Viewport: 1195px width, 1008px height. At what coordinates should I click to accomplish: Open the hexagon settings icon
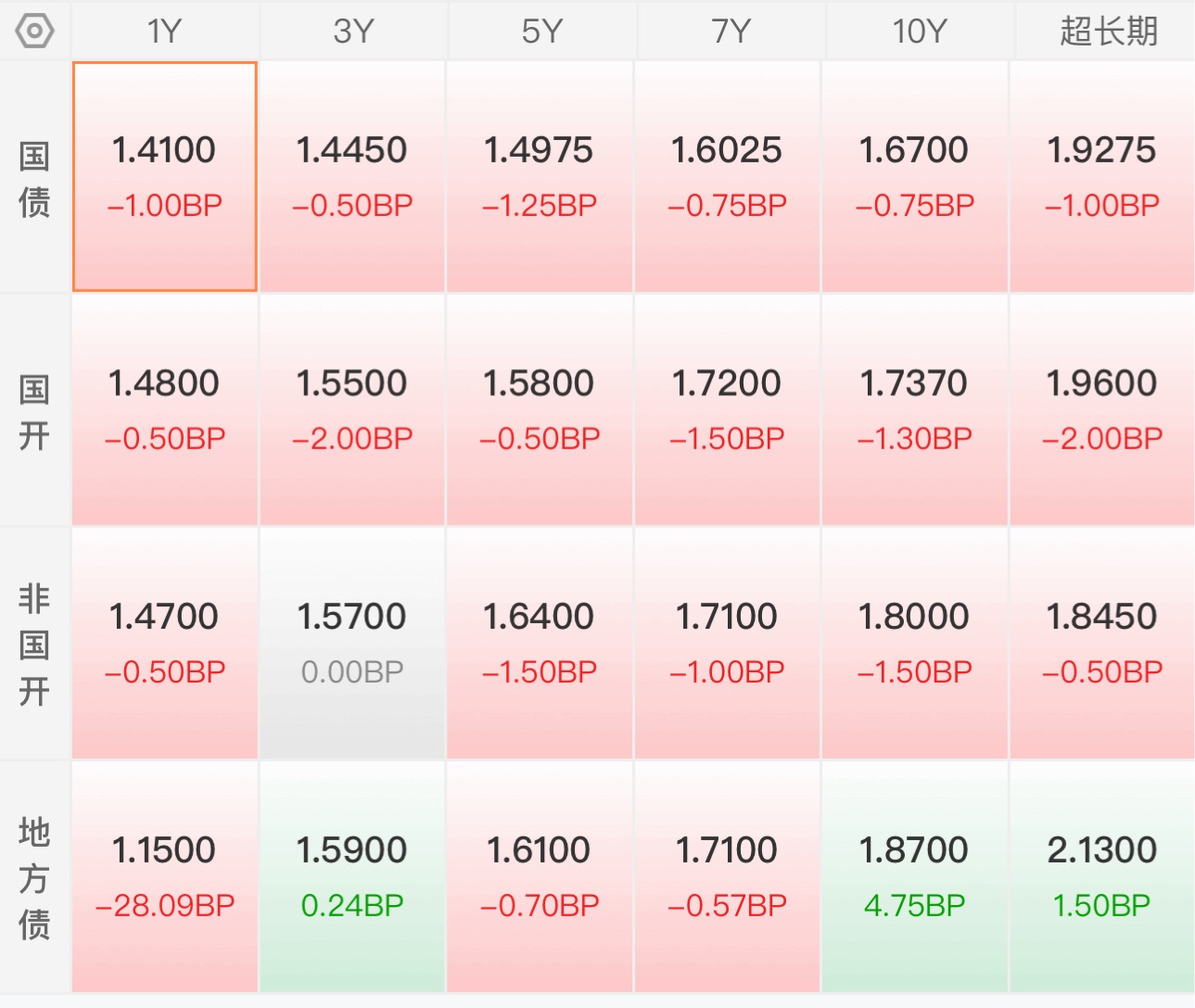click(34, 32)
